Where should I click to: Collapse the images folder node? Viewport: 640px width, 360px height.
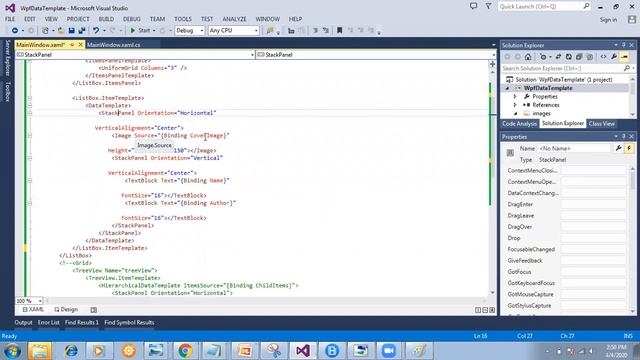(x=515, y=114)
